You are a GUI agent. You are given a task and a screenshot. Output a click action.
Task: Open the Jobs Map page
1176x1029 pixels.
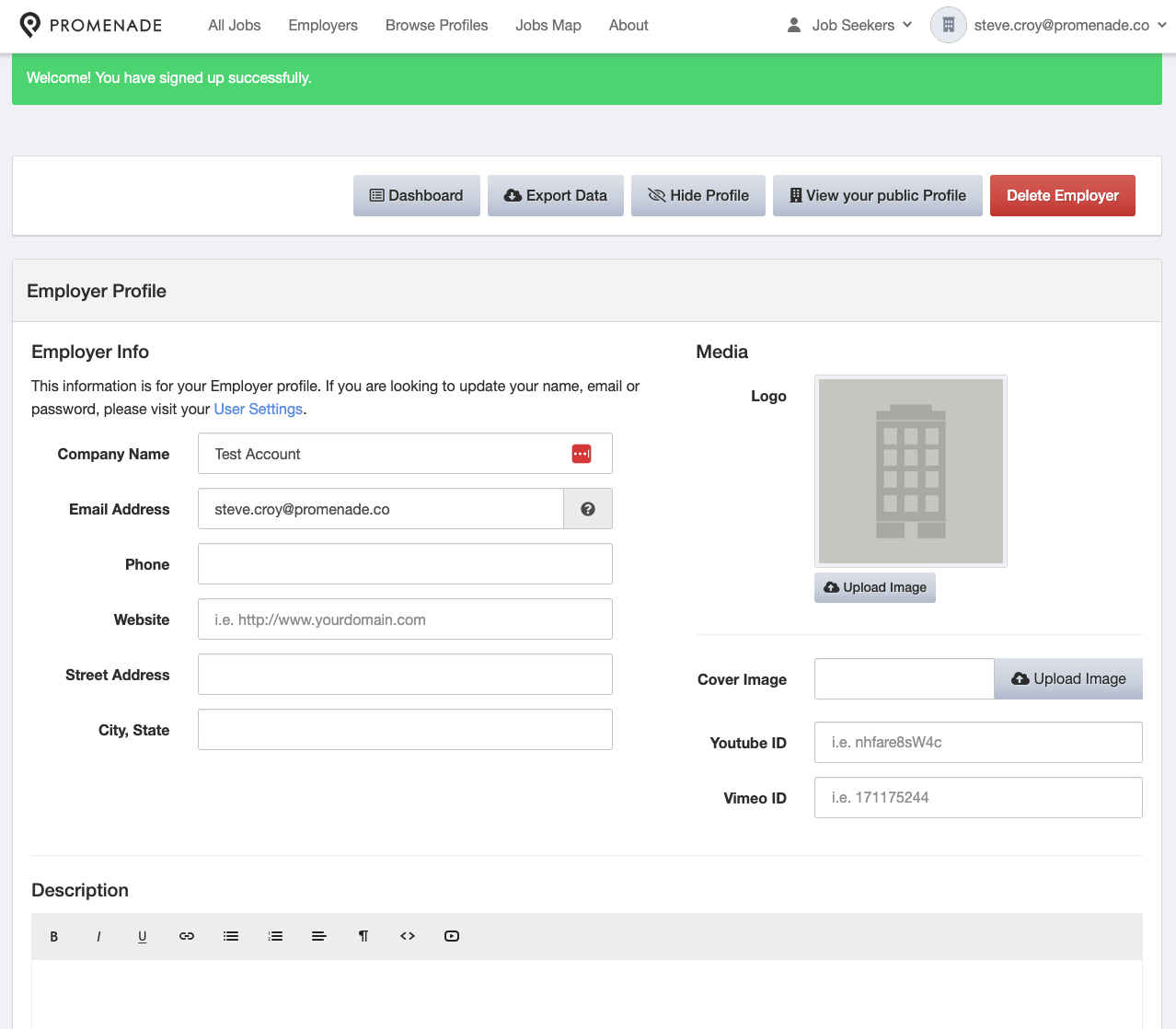coord(548,25)
